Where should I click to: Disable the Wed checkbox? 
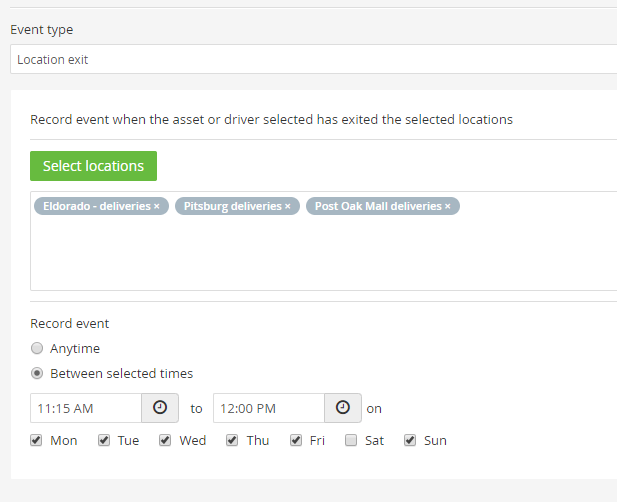coord(165,440)
